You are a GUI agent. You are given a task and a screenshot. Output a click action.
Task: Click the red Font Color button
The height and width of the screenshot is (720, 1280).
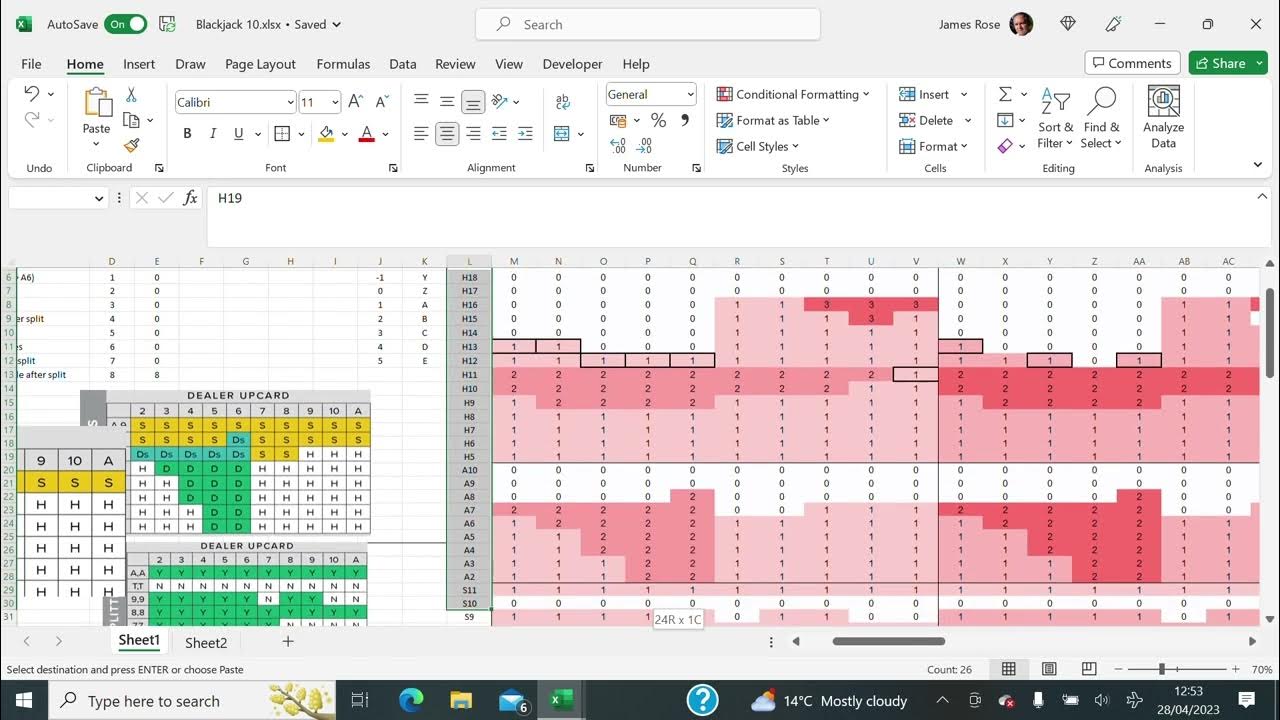366,133
